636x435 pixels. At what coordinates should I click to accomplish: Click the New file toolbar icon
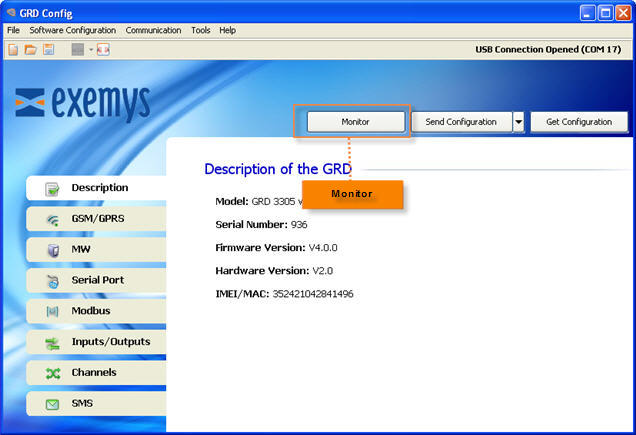(13, 50)
